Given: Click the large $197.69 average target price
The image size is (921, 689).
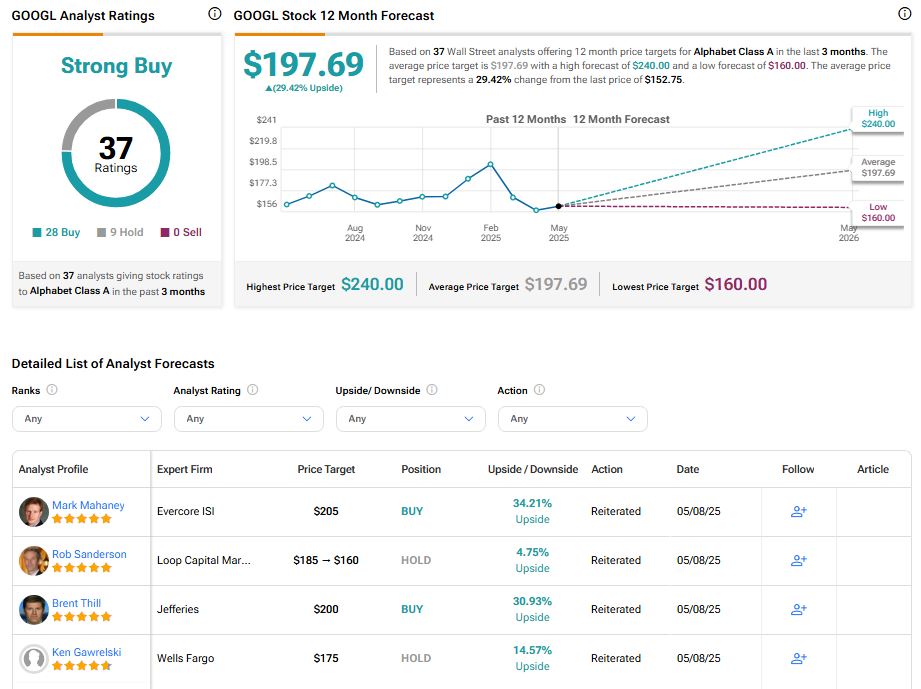Looking at the screenshot, I should coord(304,64).
